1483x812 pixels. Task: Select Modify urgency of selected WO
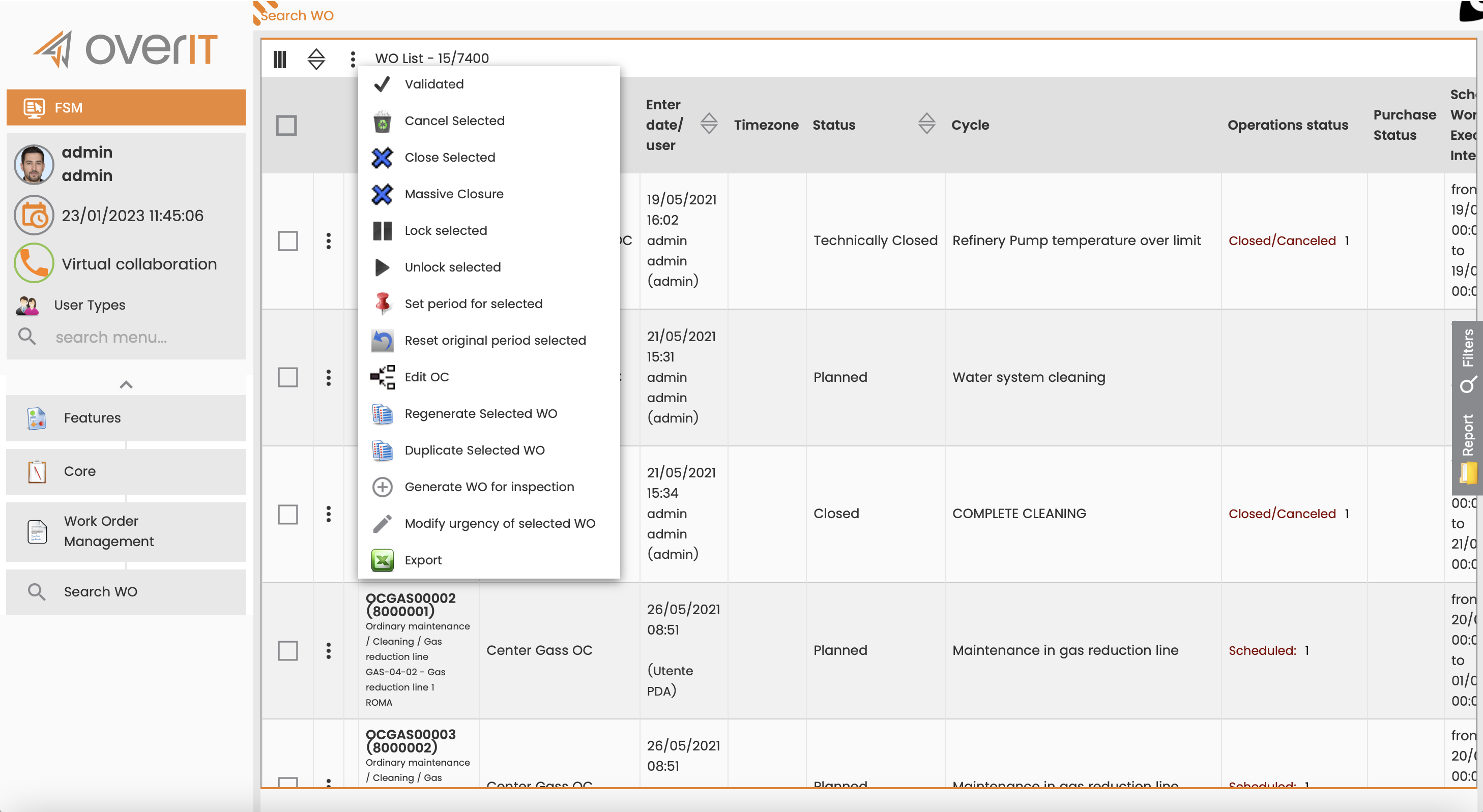[x=489, y=524]
